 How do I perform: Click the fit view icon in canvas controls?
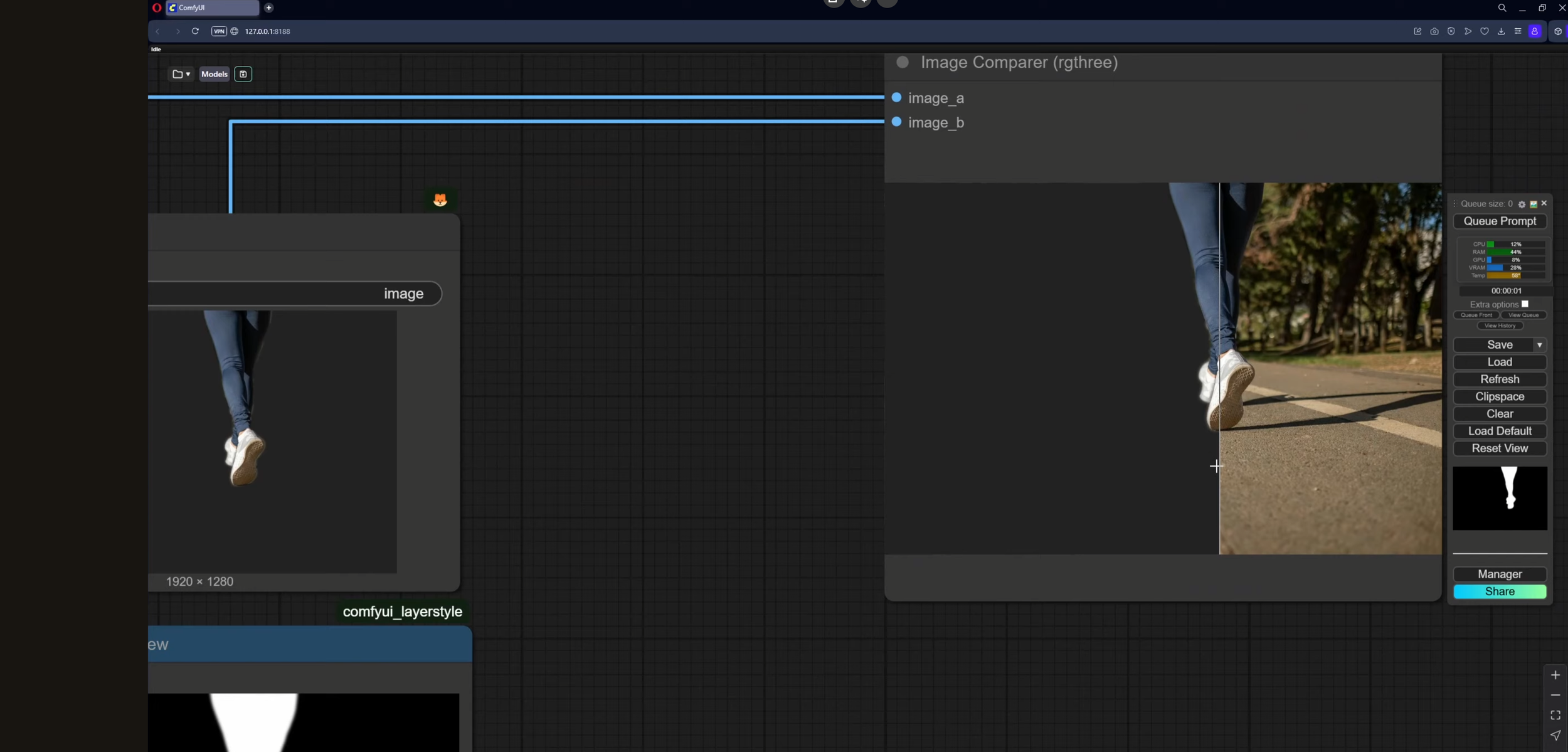[x=1555, y=715]
